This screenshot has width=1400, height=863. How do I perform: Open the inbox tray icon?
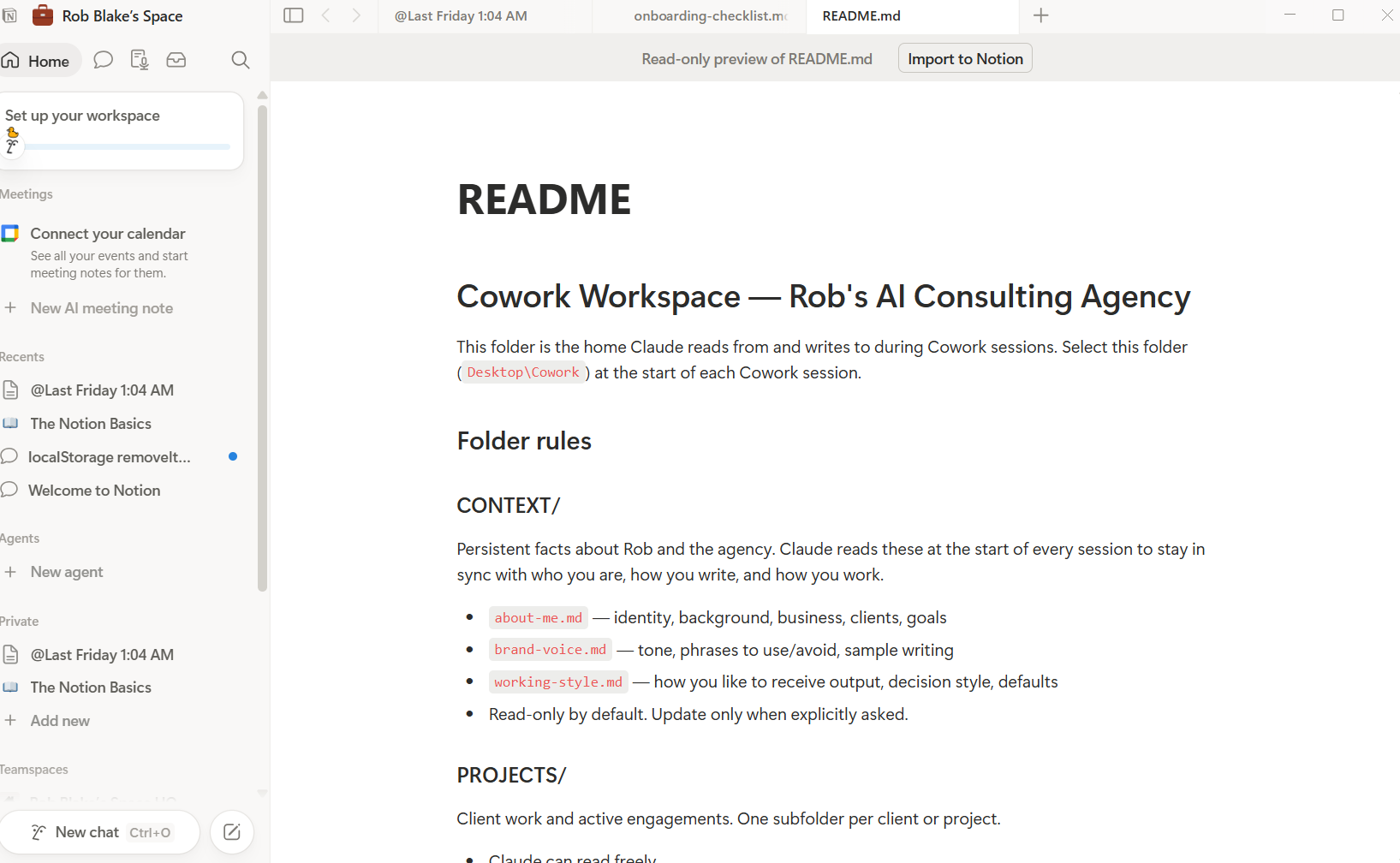176,60
